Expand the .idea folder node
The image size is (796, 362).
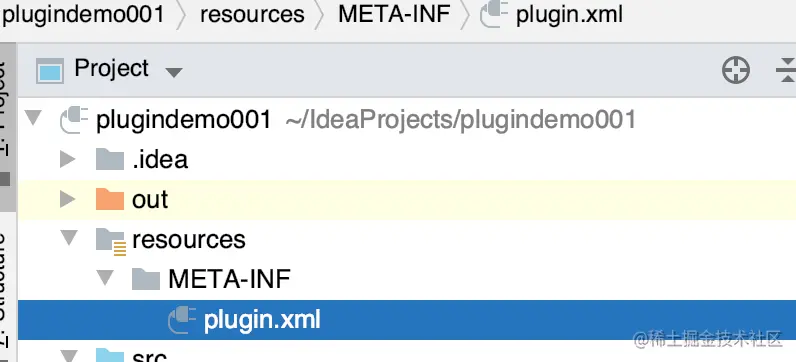[67, 159]
